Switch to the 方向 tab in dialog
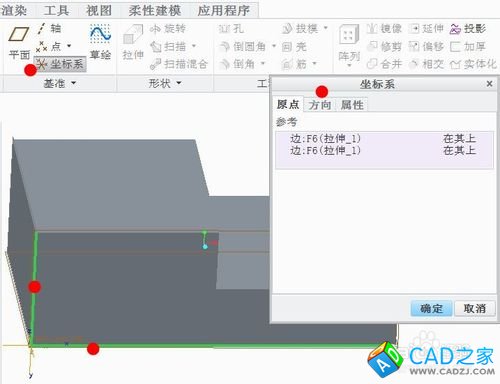The height and width of the screenshot is (384, 500). coord(320,105)
